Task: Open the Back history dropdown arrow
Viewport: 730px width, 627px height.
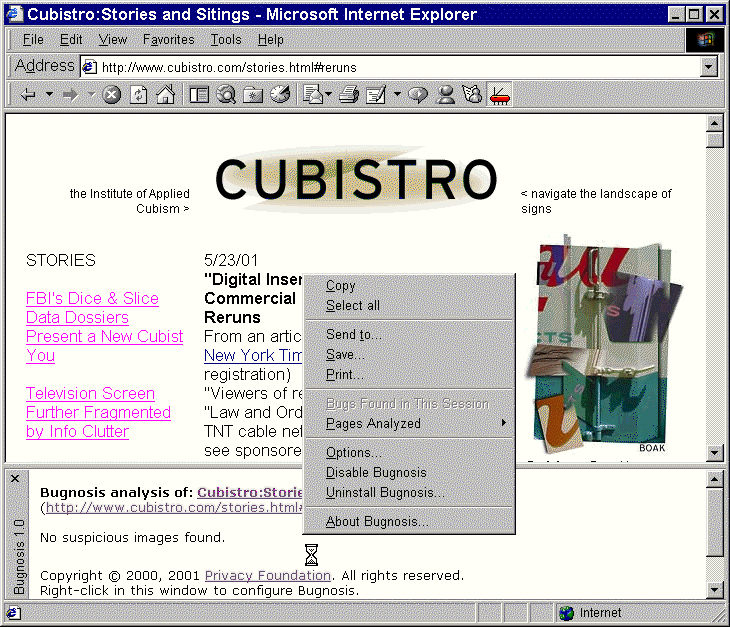Action: tap(47, 95)
